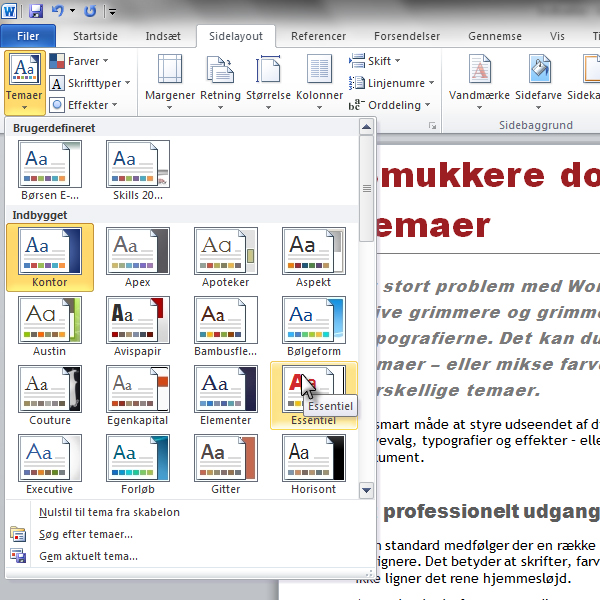600x600 pixels.
Task: Open the Filer tab
Action: 28,36
